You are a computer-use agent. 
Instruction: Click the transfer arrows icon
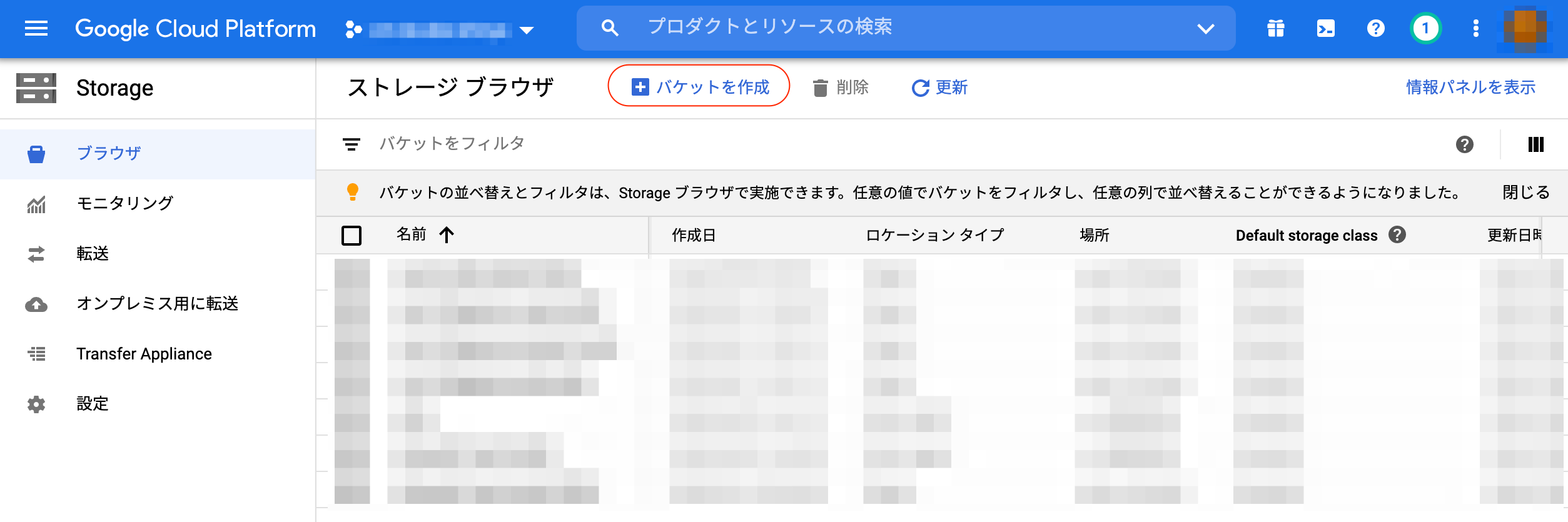36,254
